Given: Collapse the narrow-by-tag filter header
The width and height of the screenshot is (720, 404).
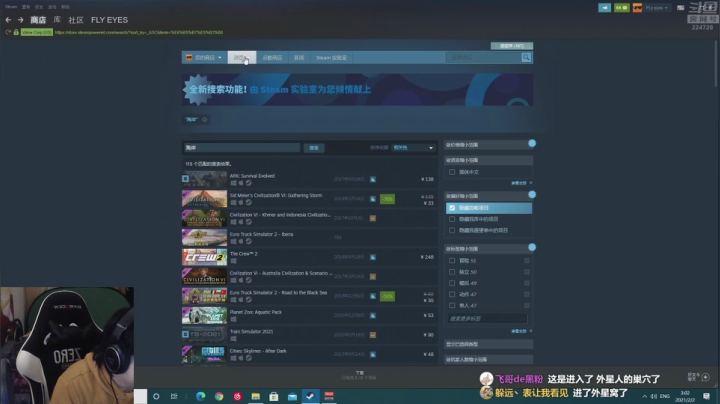Looking at the screenshot, I should point(489,248).
